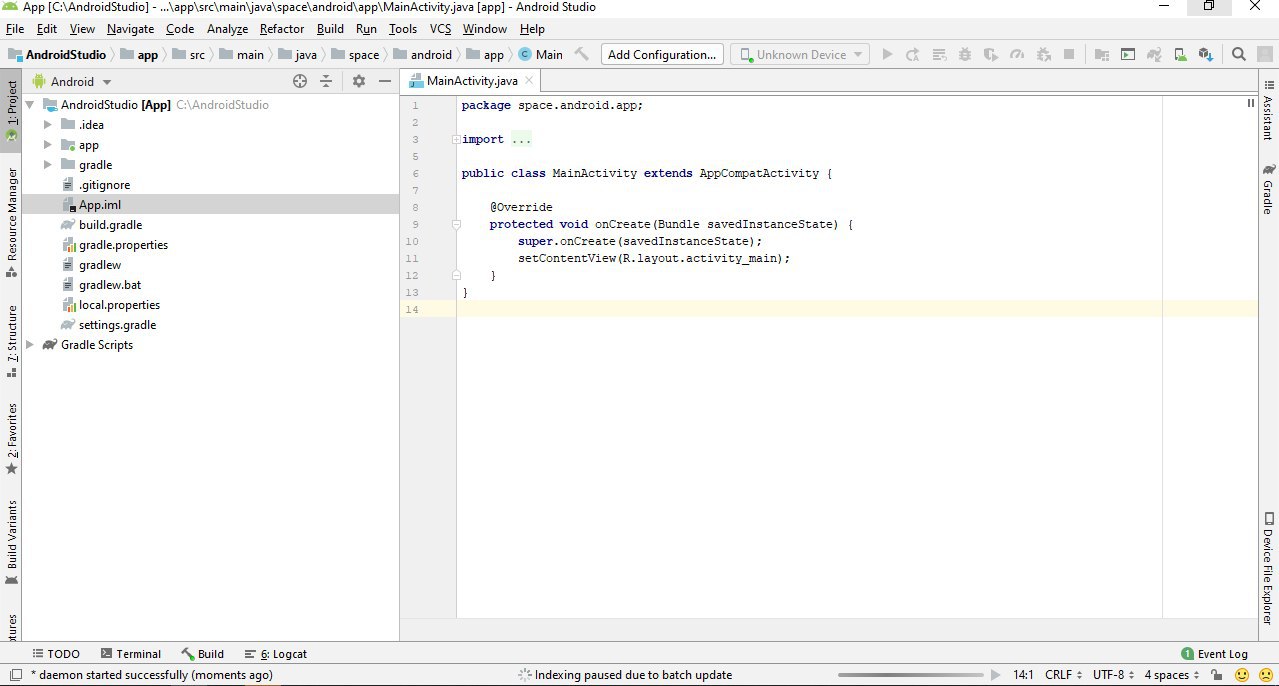Open the TODO tool window button

pyautogui.click(x=55, y=654)
